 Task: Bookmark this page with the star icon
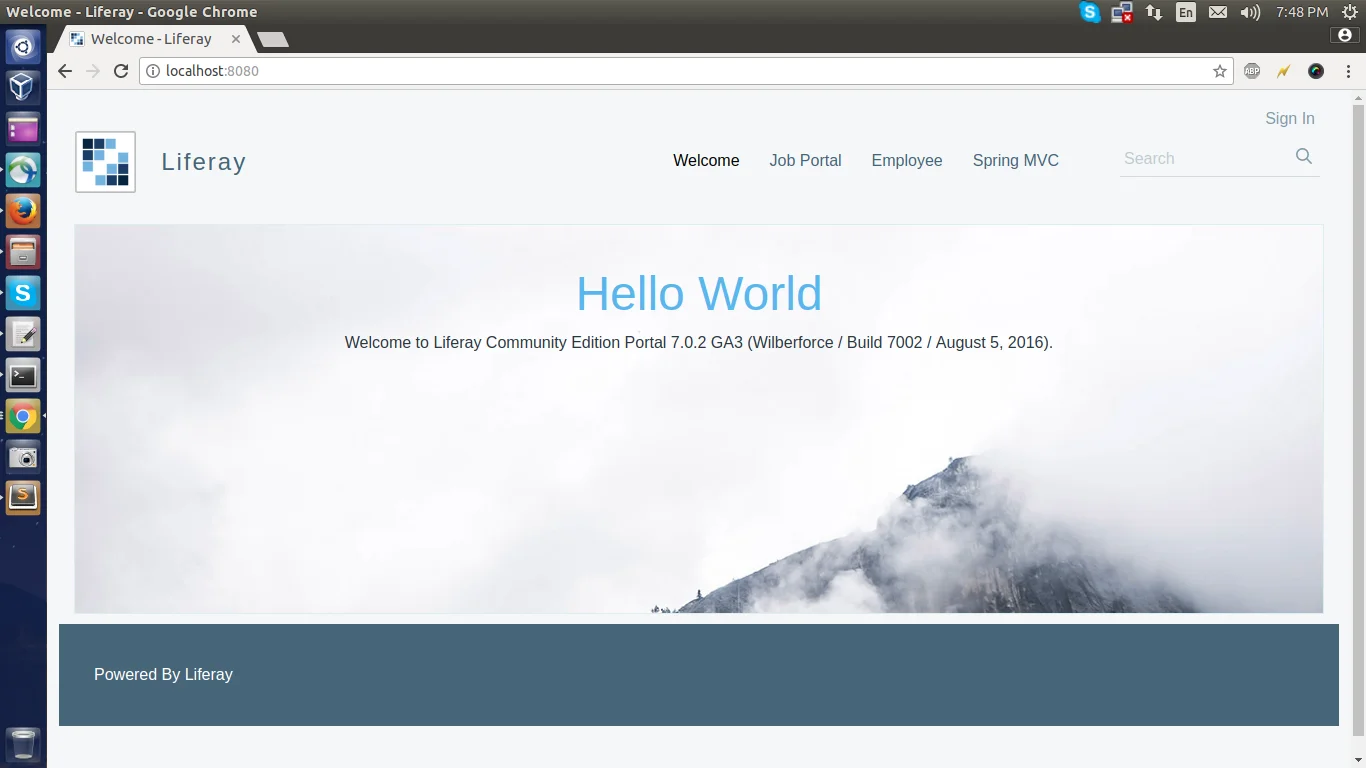pos(1220,71)
